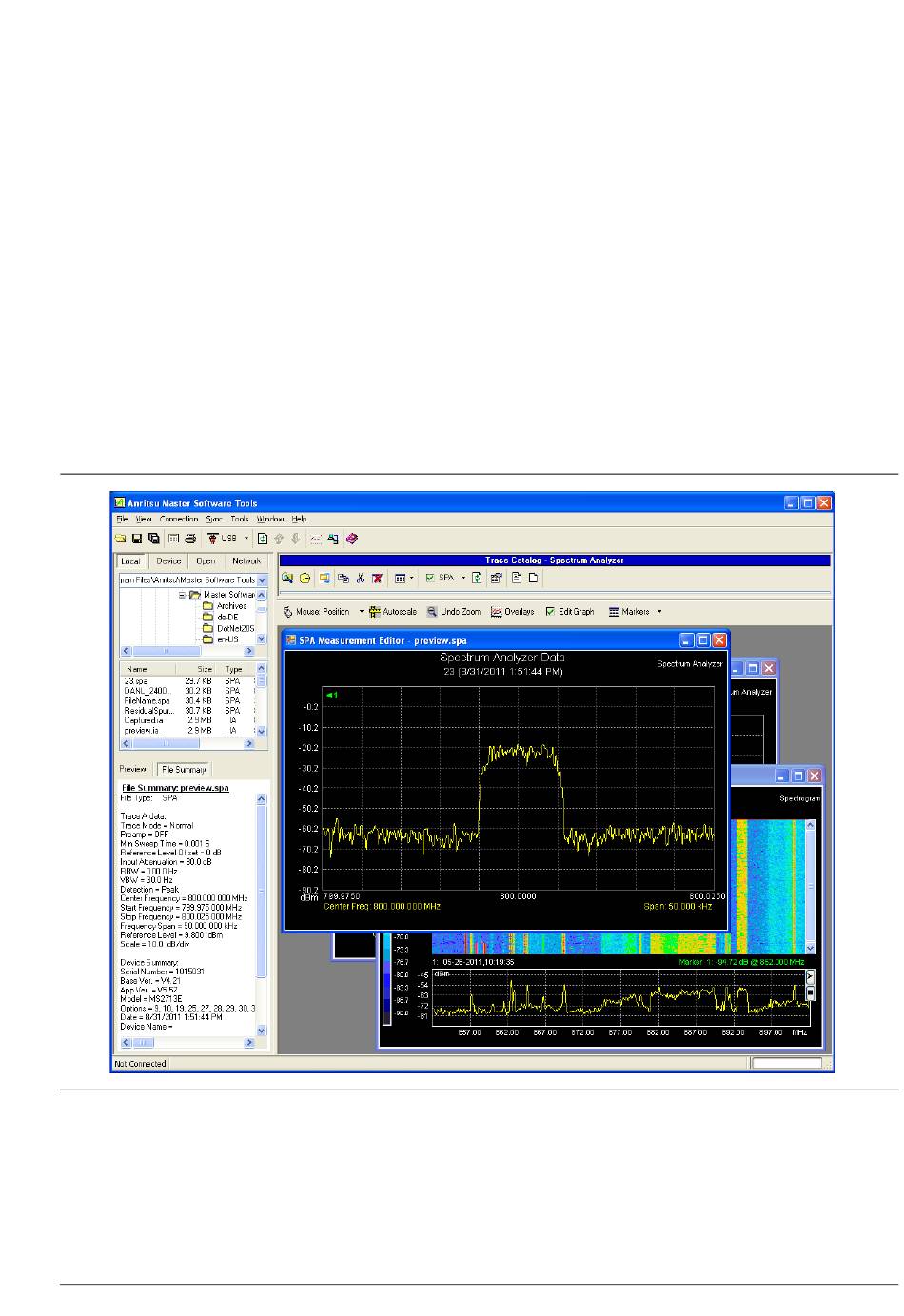The image size is (904, 1316).
Task: Click the copy icon in Trace Catalog toolbar
Action: coord(343,578)
